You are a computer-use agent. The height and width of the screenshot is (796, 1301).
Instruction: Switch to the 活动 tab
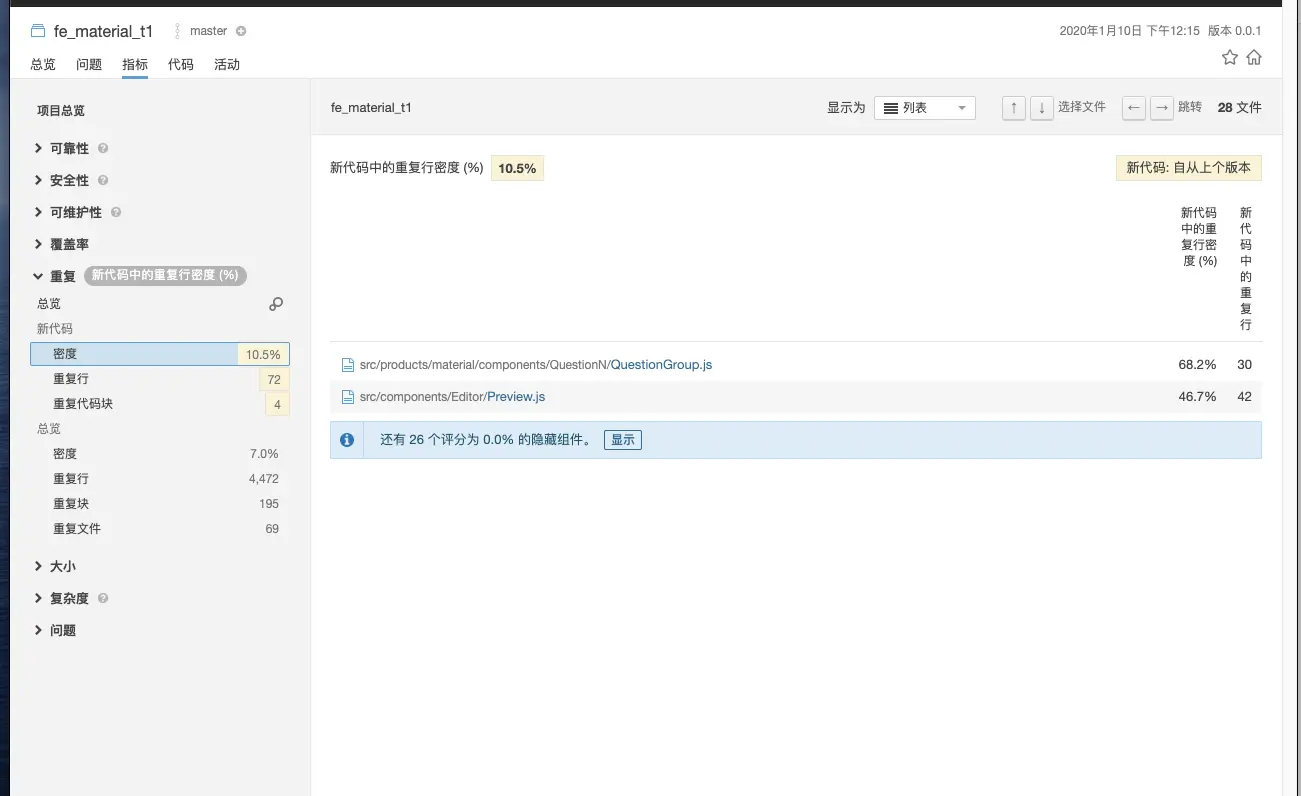227,64
